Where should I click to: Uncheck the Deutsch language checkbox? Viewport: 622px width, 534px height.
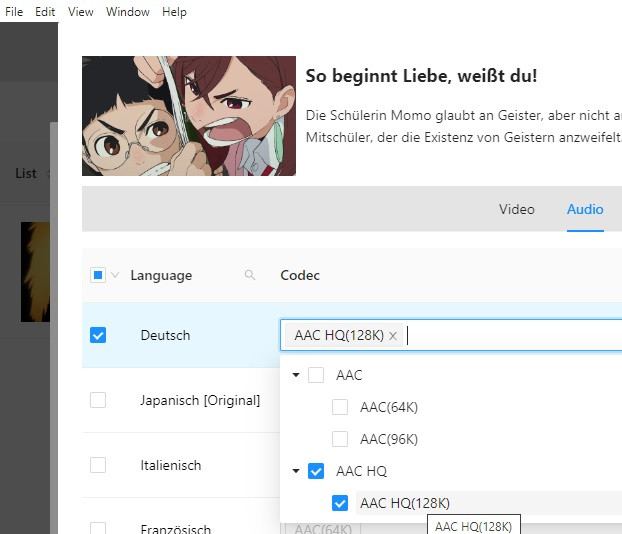coord(98,335)
